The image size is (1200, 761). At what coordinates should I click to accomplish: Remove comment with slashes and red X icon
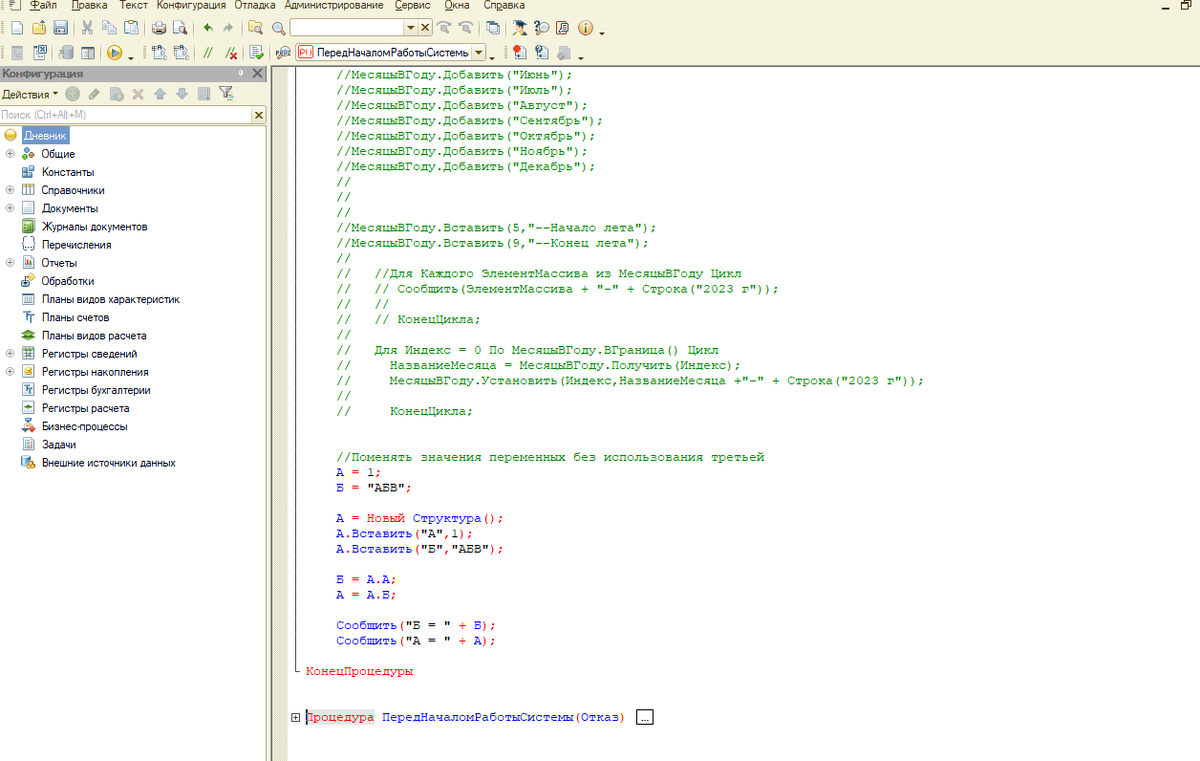[x=230, y=53]
